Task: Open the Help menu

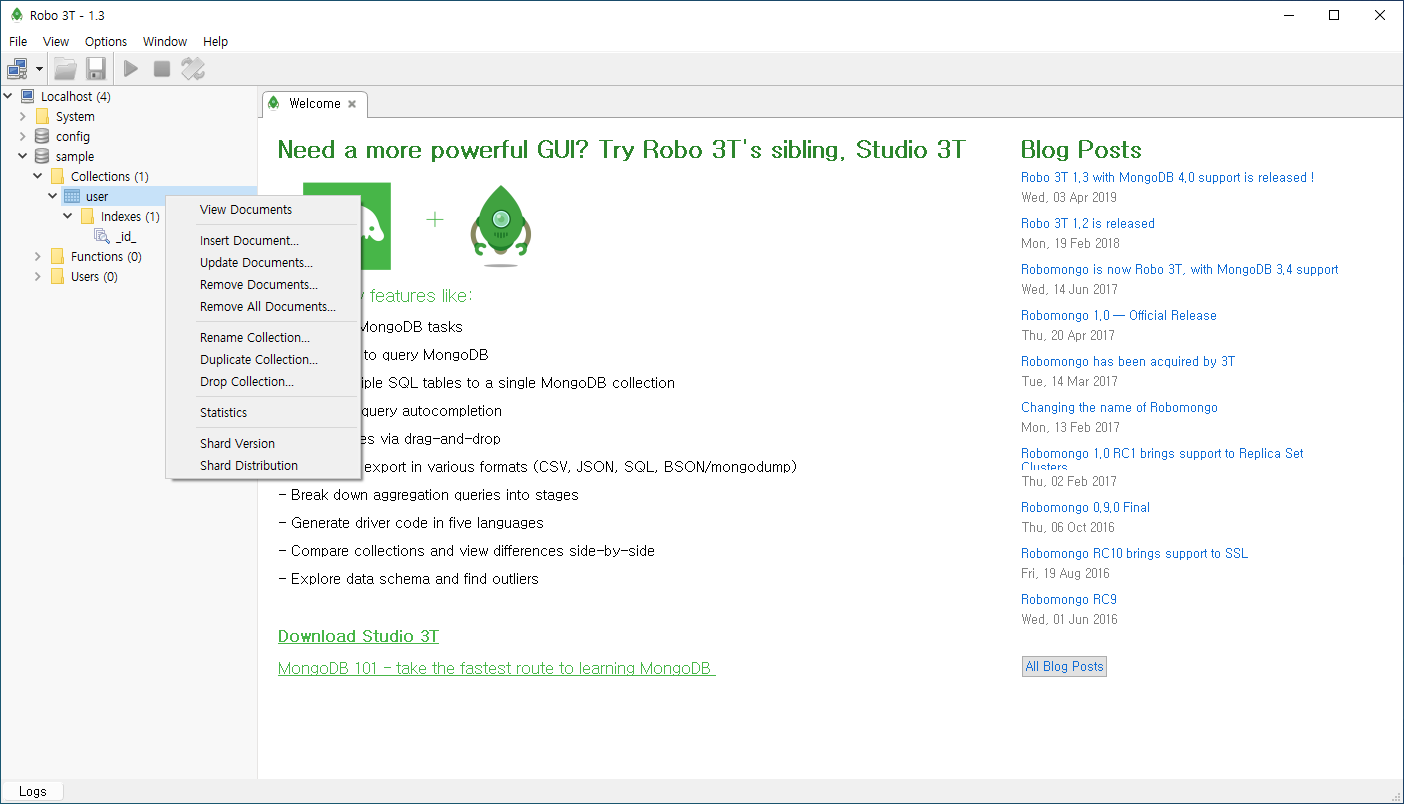Action: click(216, 41)
